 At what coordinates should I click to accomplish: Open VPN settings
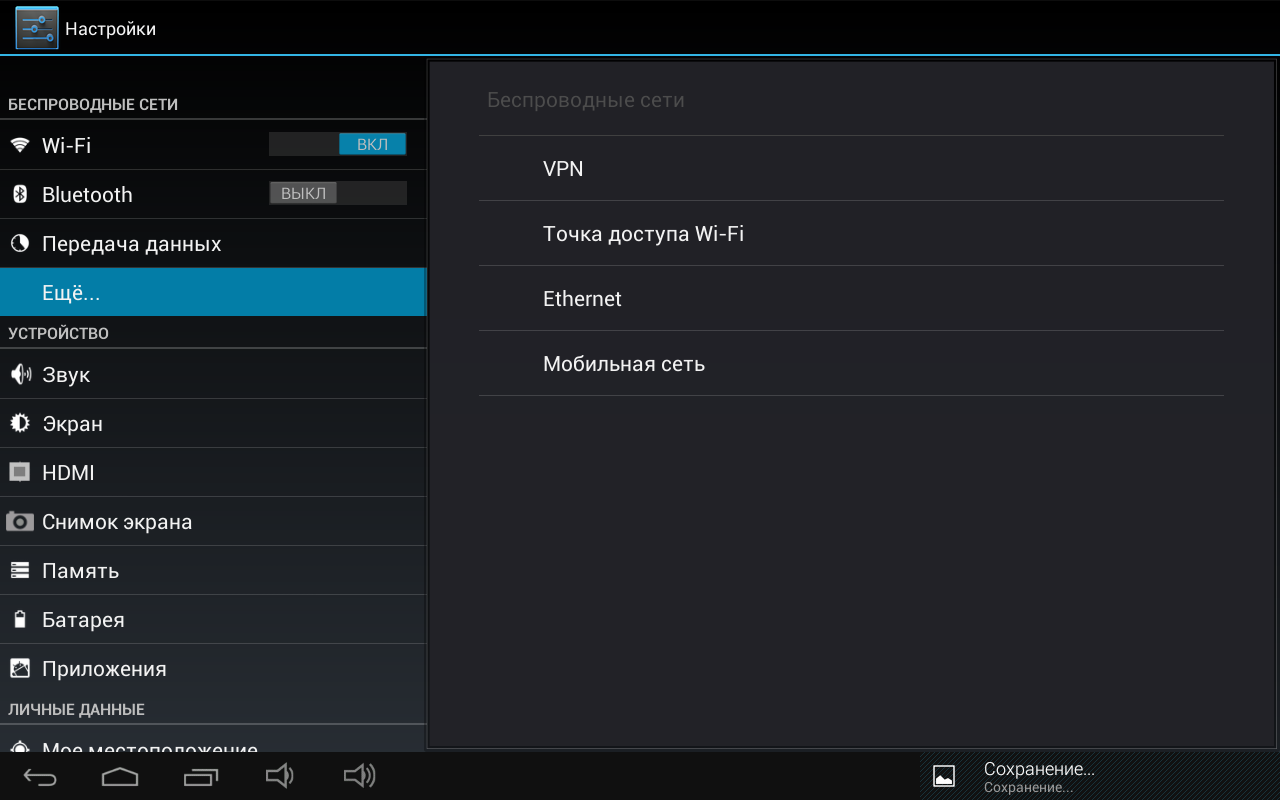(563, 169)
